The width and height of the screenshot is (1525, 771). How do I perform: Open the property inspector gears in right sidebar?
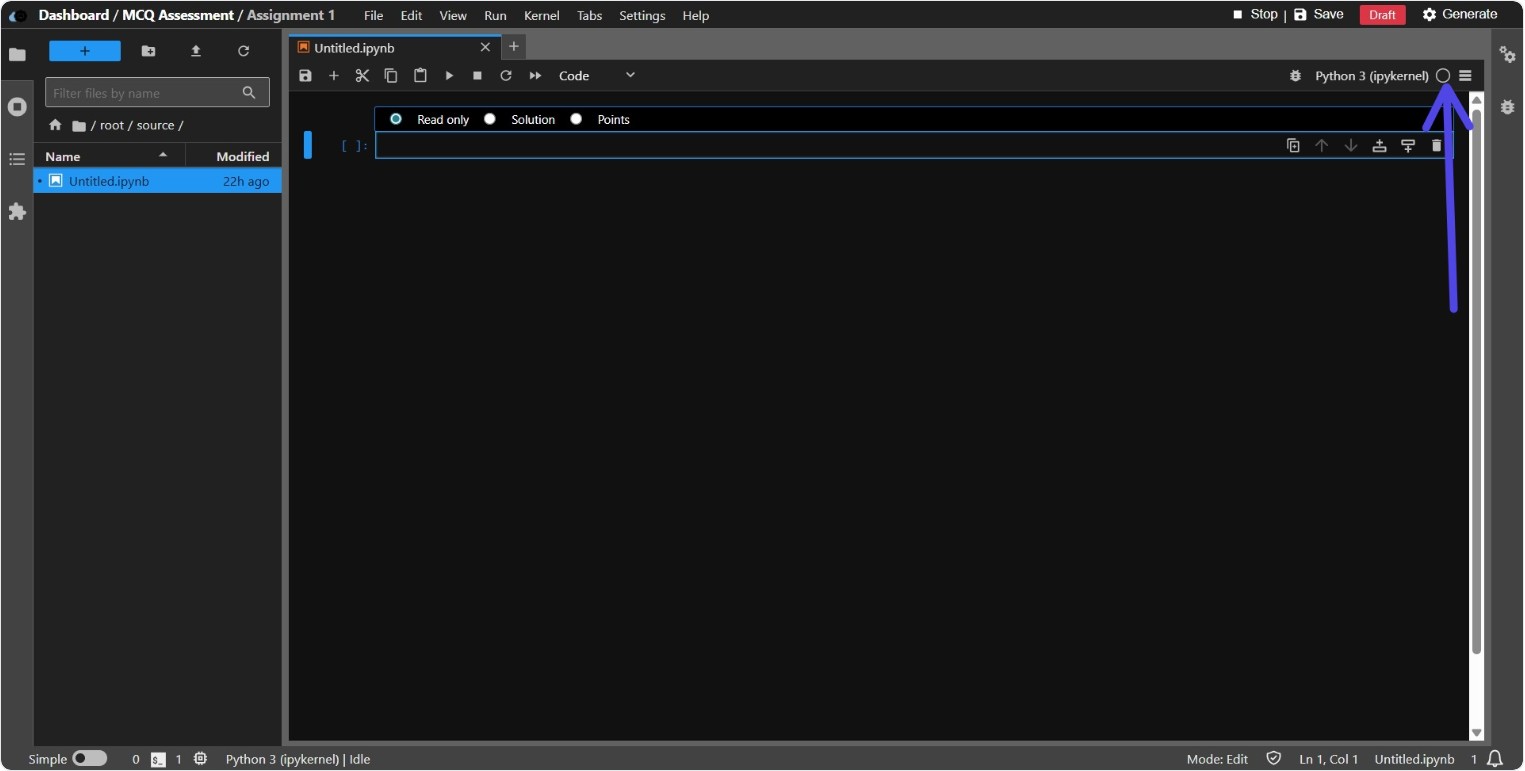tap(1507, 54)
